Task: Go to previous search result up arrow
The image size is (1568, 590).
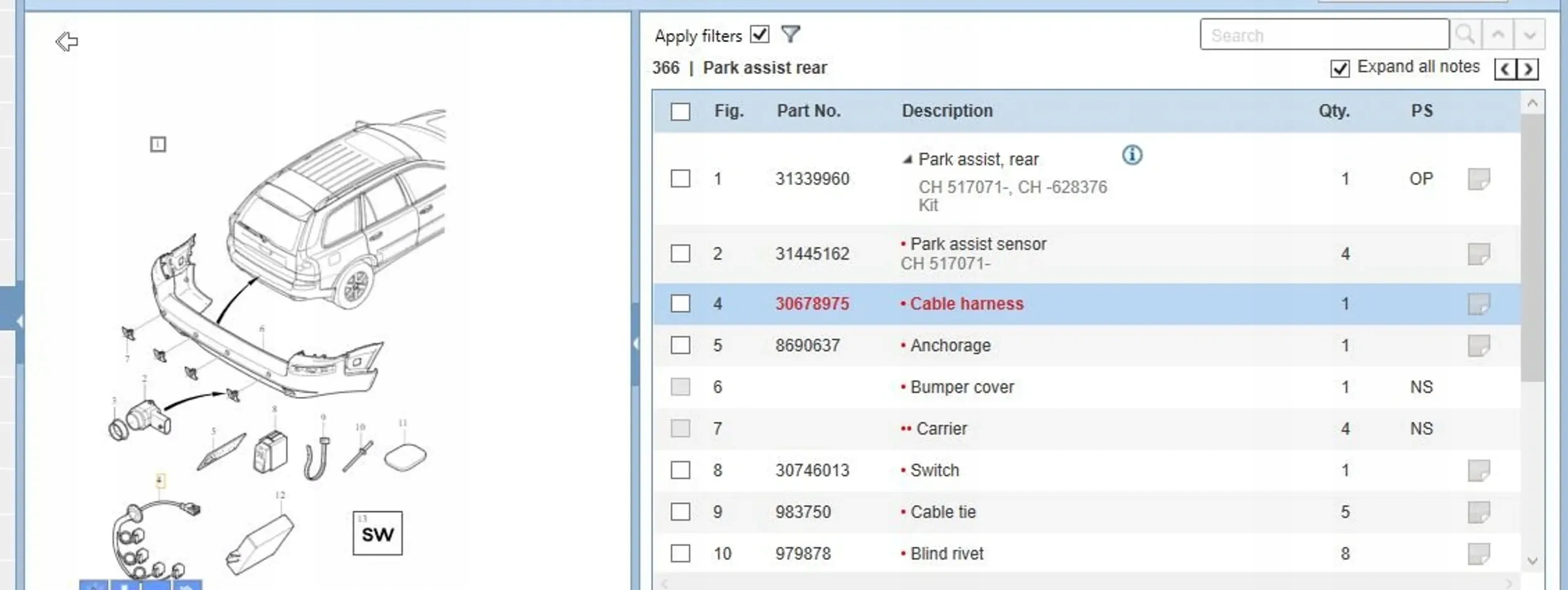Action: coord(1498,34)
